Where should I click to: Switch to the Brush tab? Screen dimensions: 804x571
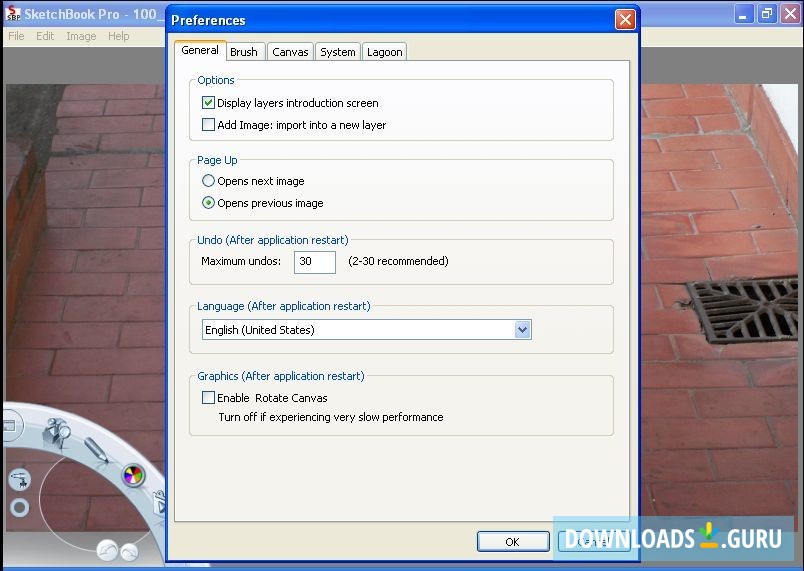point(244,52)
